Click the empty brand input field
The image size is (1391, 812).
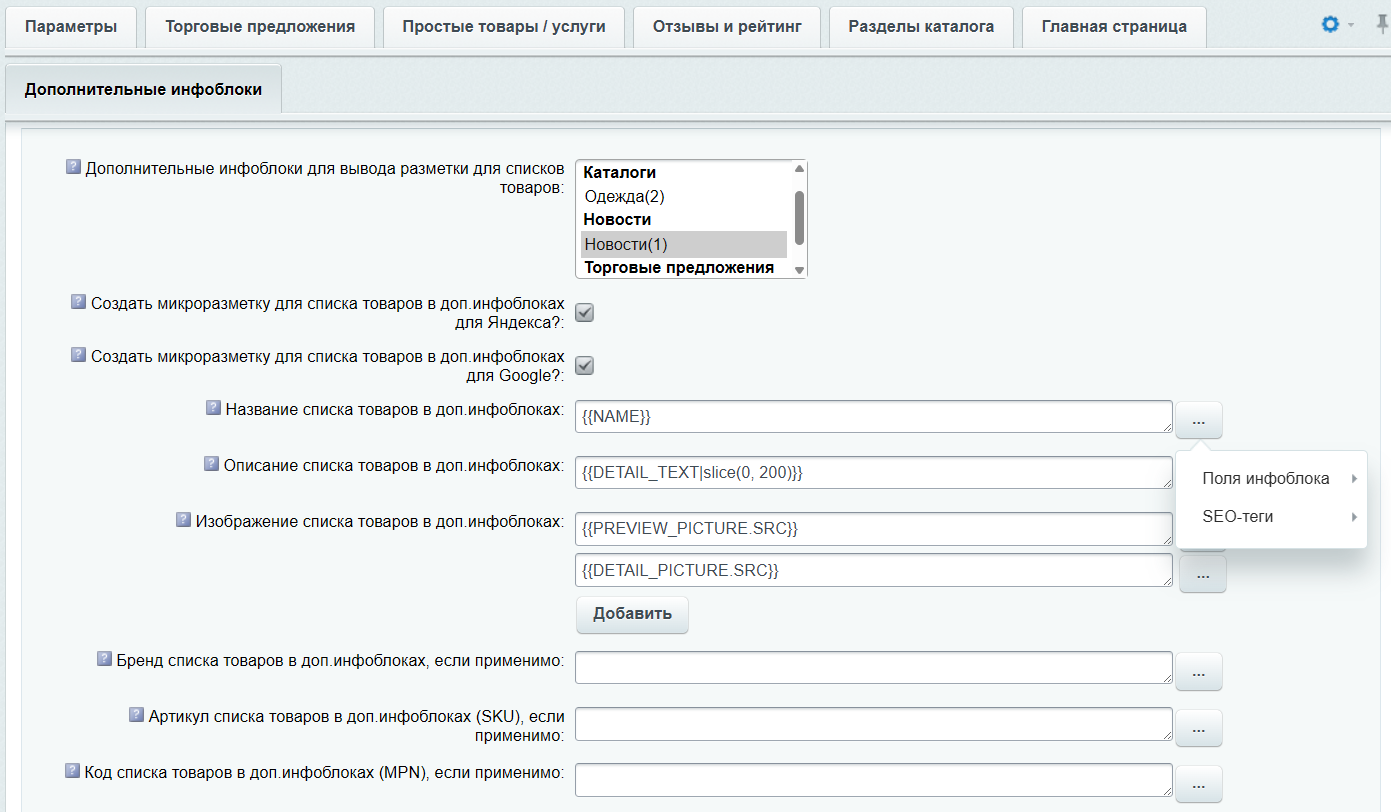874,668
